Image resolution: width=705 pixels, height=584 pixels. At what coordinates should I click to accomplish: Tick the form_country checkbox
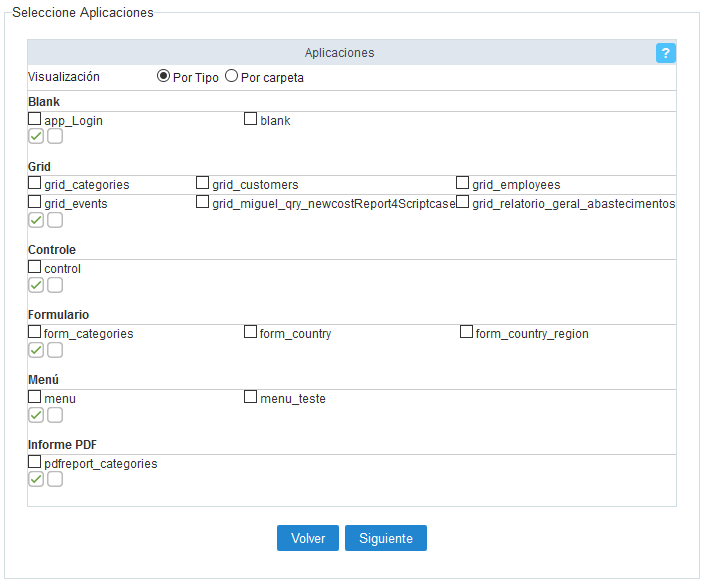click(x=251, y=333)
